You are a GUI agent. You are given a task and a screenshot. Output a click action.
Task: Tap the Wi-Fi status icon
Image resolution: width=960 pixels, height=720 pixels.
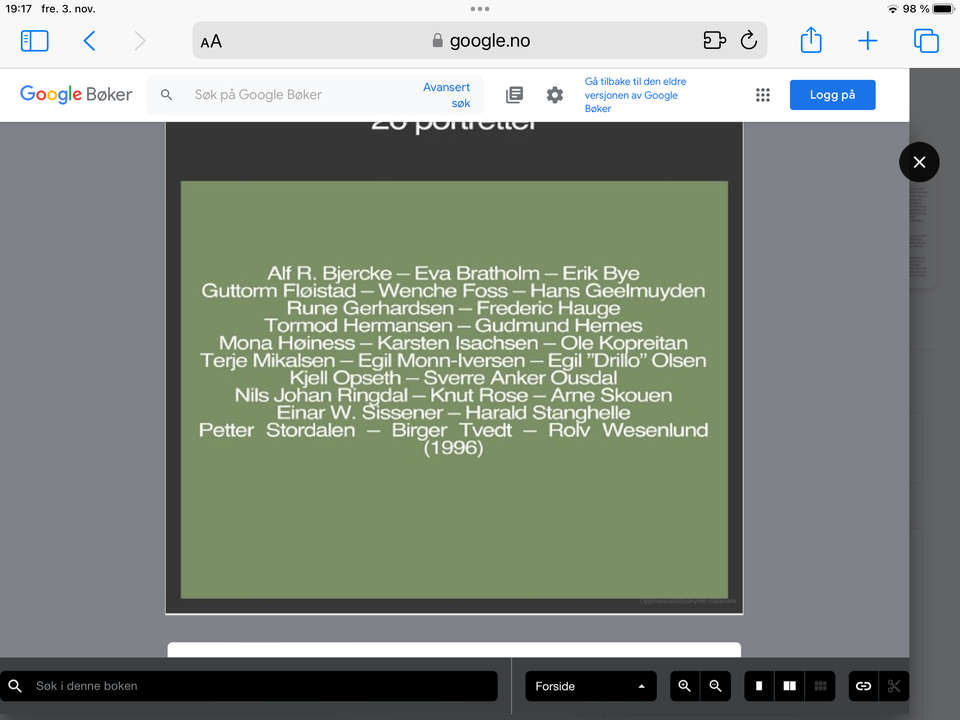coord(893,9)
